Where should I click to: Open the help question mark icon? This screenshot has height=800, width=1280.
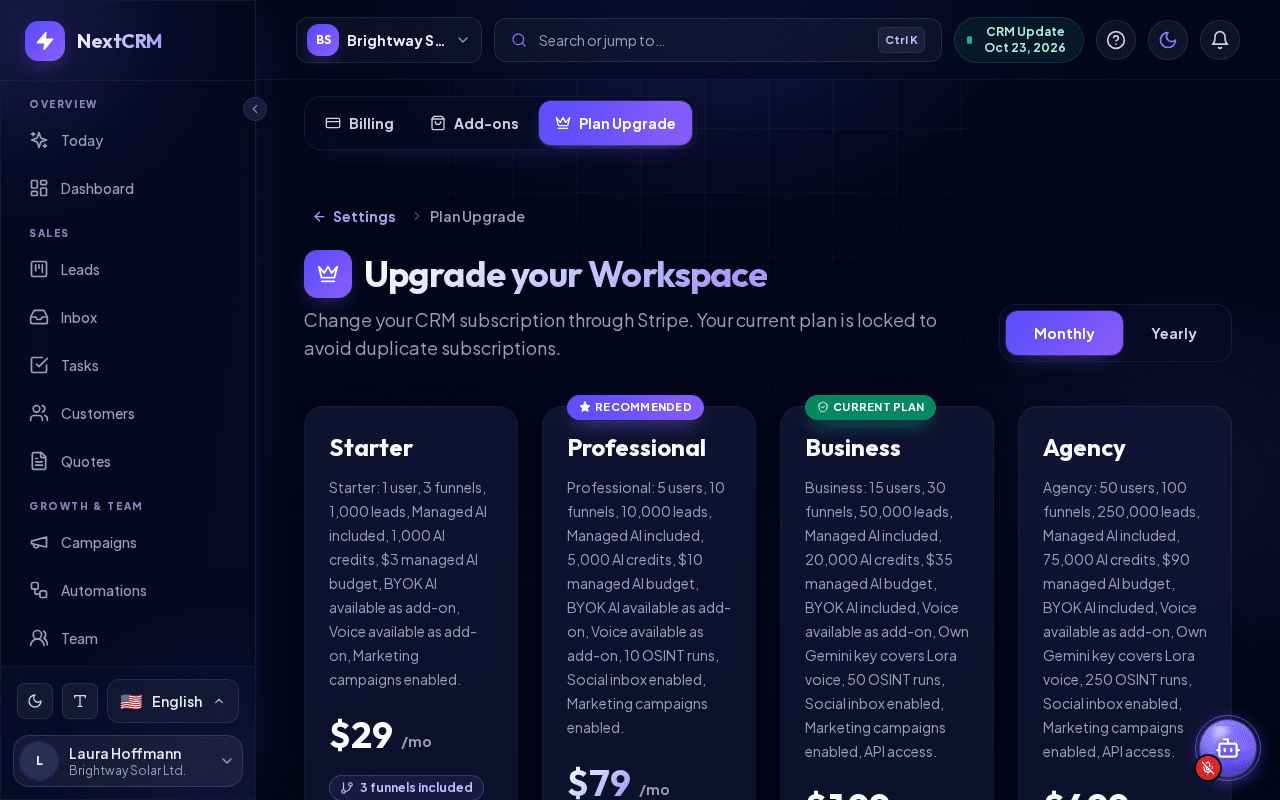[x=1116, y=40]
